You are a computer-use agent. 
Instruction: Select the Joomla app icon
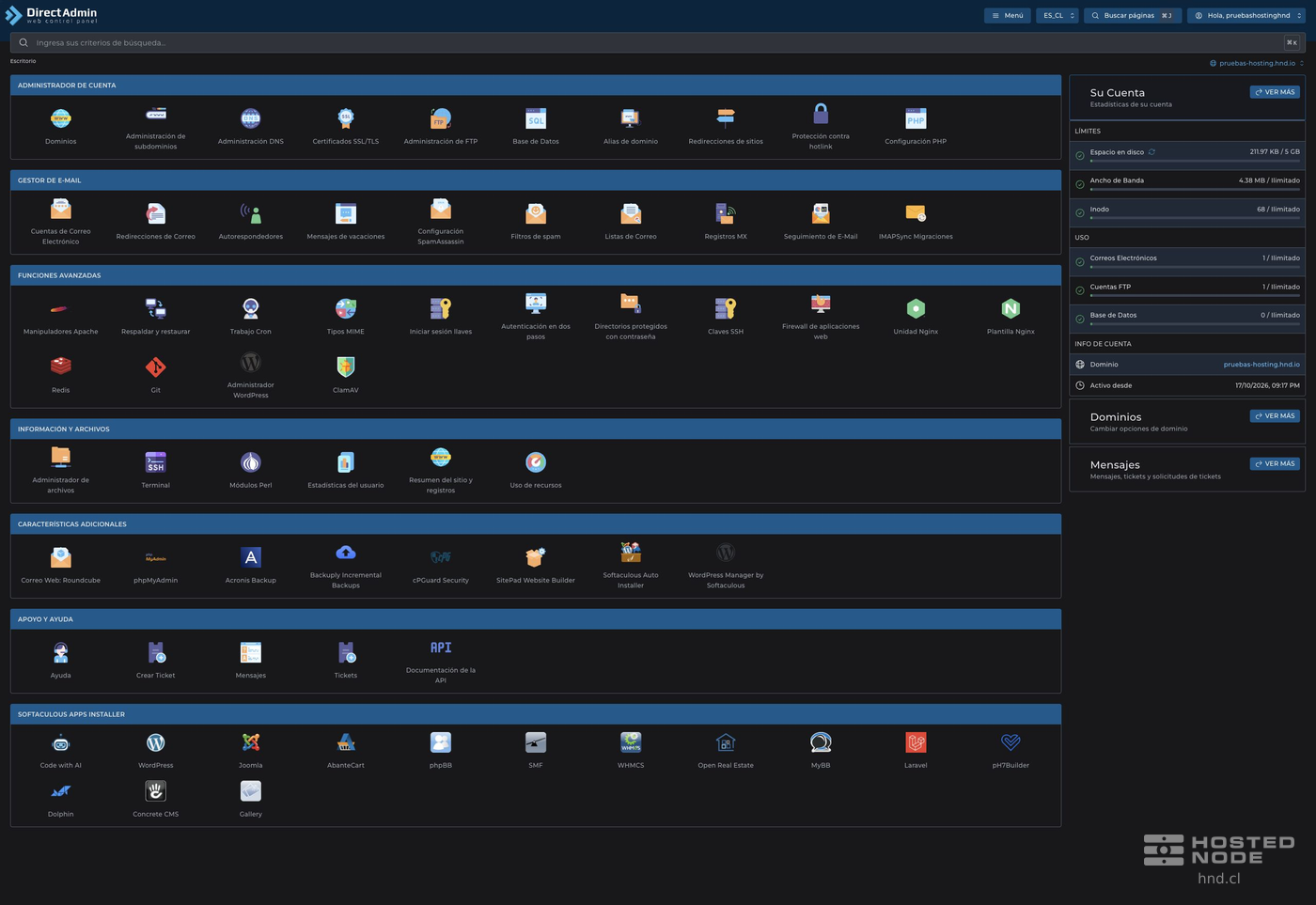250,742
